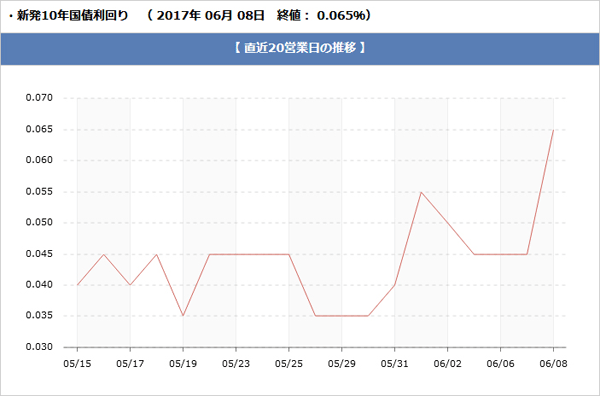Click the 0.055 y-axis label

pos(39,192)
